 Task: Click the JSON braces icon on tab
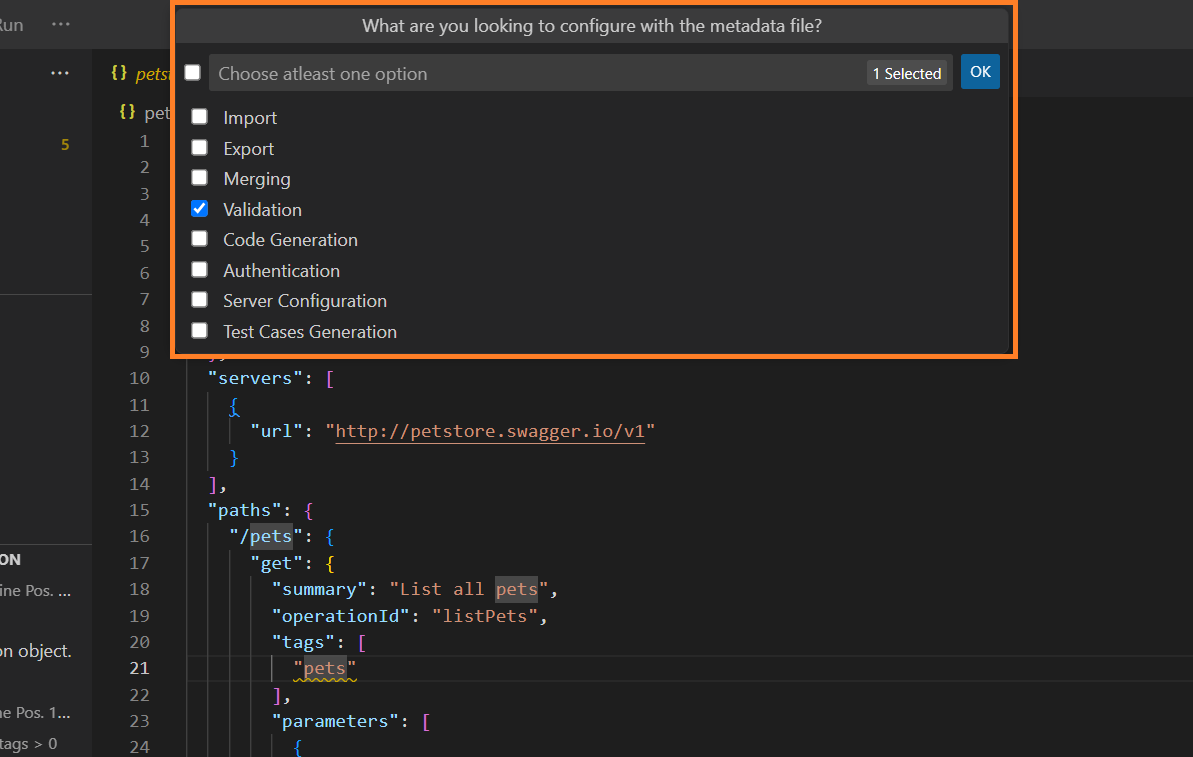119,72
